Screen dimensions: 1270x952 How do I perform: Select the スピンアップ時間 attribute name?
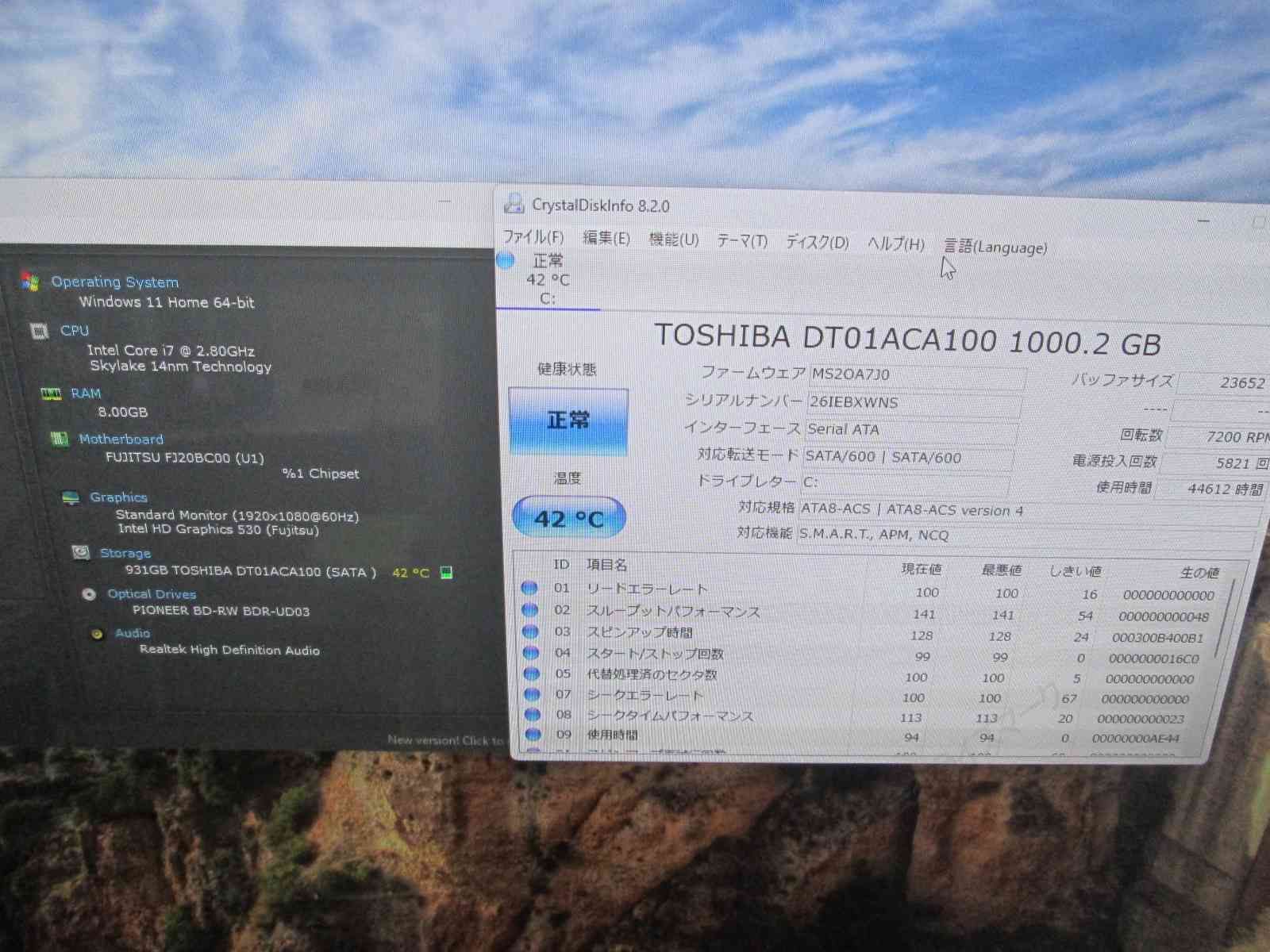(639, 632)
